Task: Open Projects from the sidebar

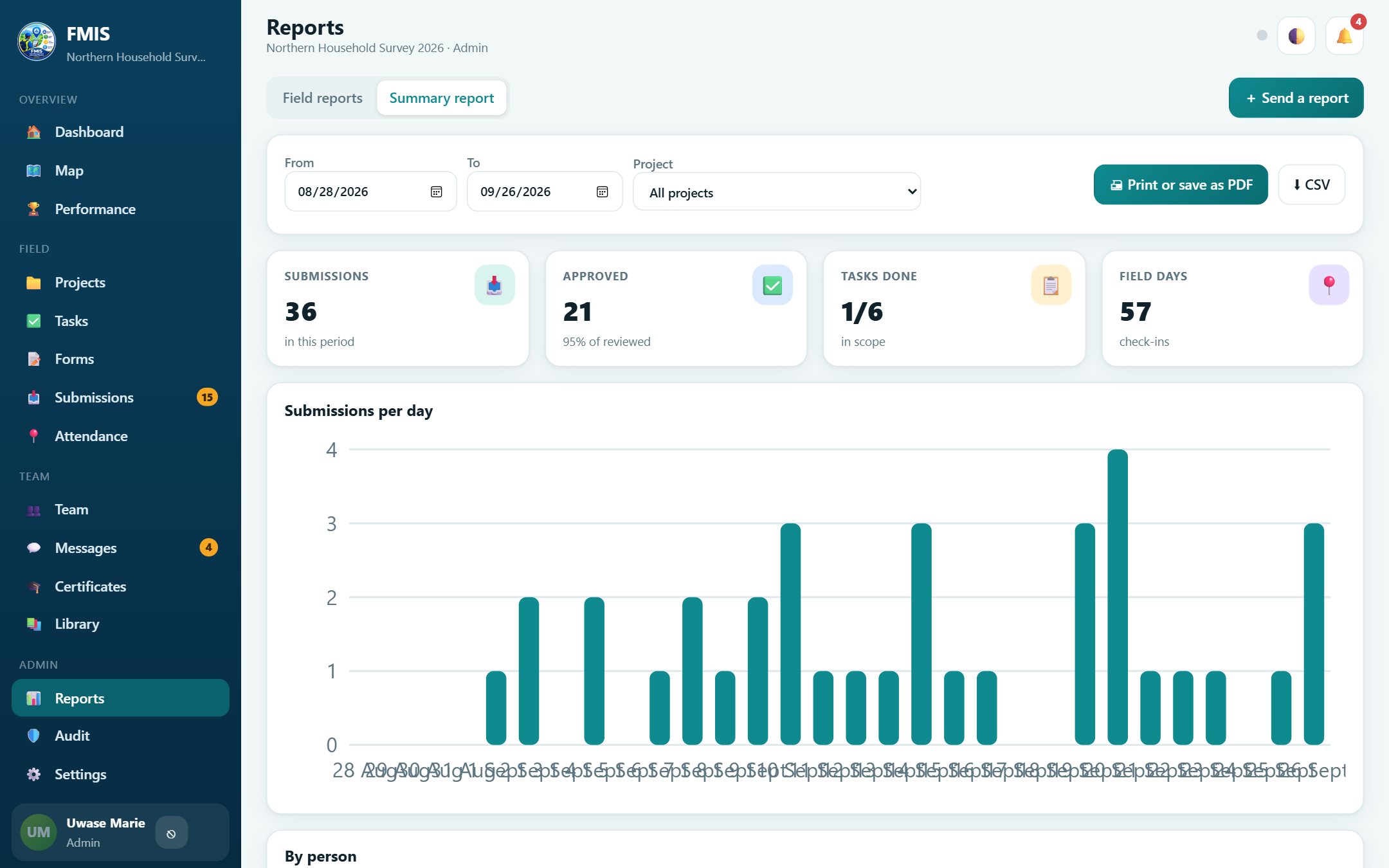Action: 120,282
